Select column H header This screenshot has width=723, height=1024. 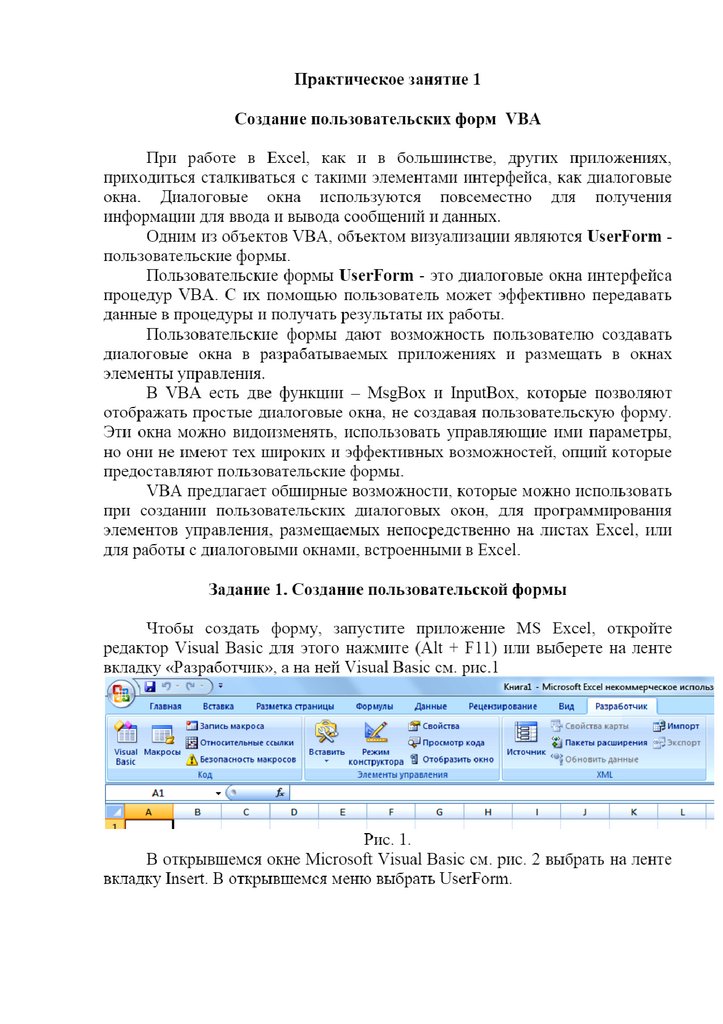pos(488,812)
